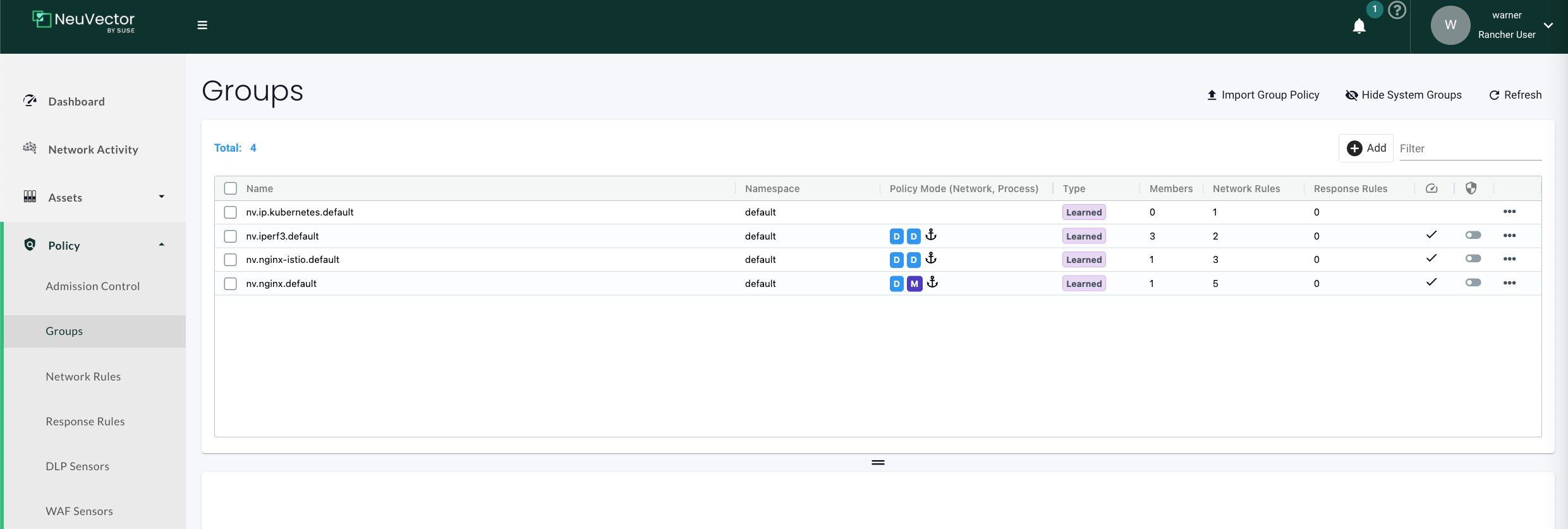
Task: Toggle the switch for nv.nginx-istio.default
Action: pos(1473,258)
